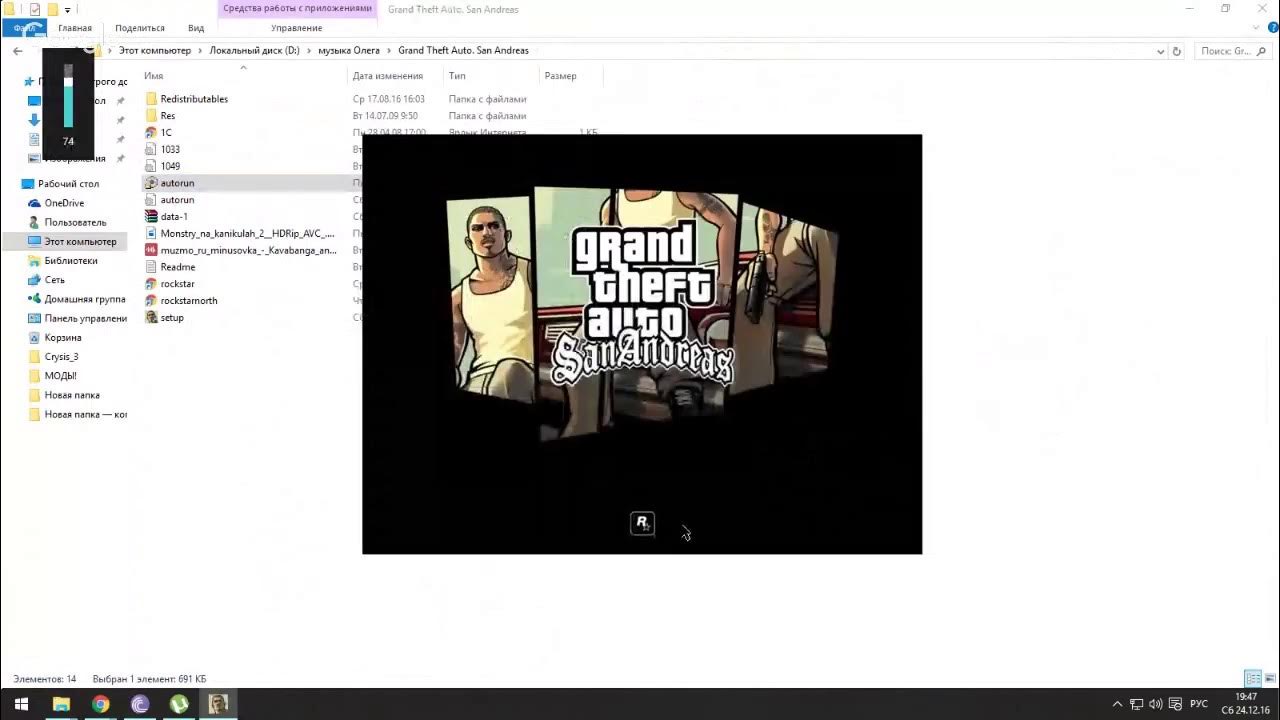Open the Файл menu tab
This screenshot has height=720, width=1280.
pos(23,28)
